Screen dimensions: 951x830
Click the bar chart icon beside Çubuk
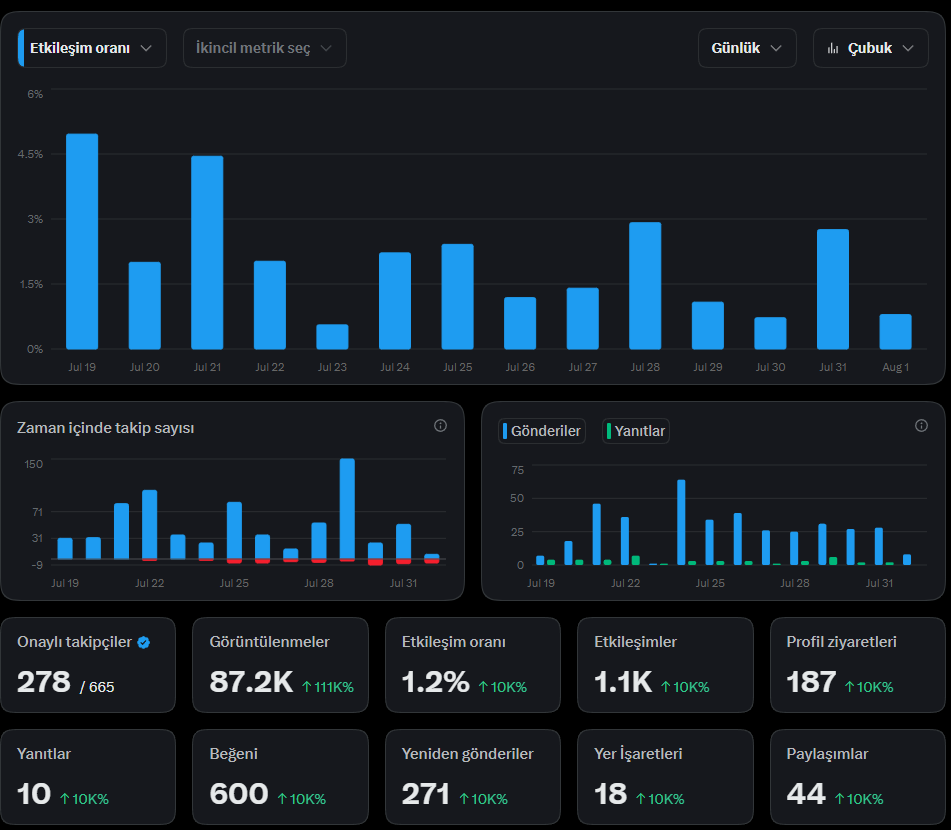coord(833,48)
